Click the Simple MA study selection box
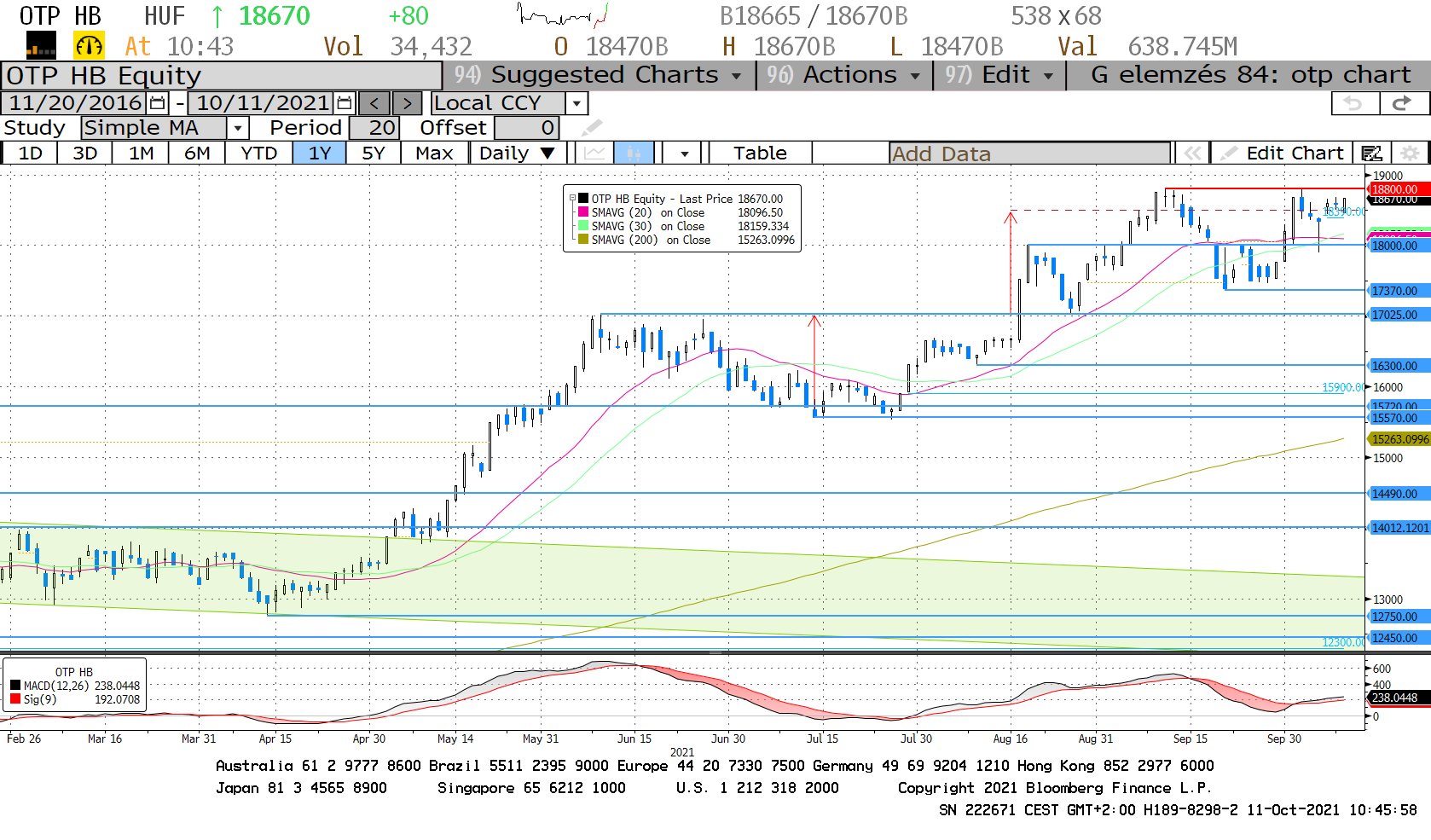Viewport: 1431px width, 840px height. click(x=154, y=128)
